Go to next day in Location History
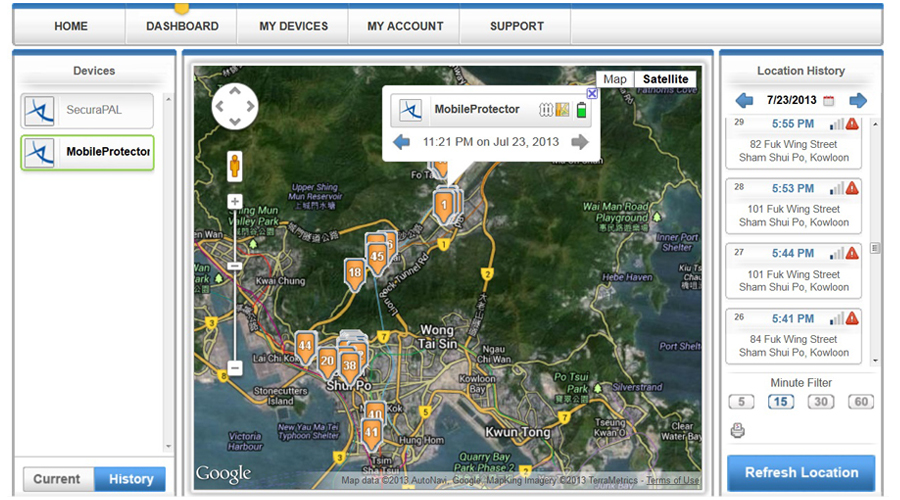The width and height of the screenshot is (900, 500). click(x=858, y=101)
